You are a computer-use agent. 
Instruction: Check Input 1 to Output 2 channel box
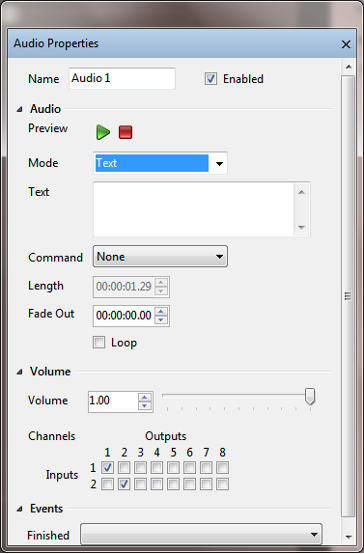click(124, 467)
